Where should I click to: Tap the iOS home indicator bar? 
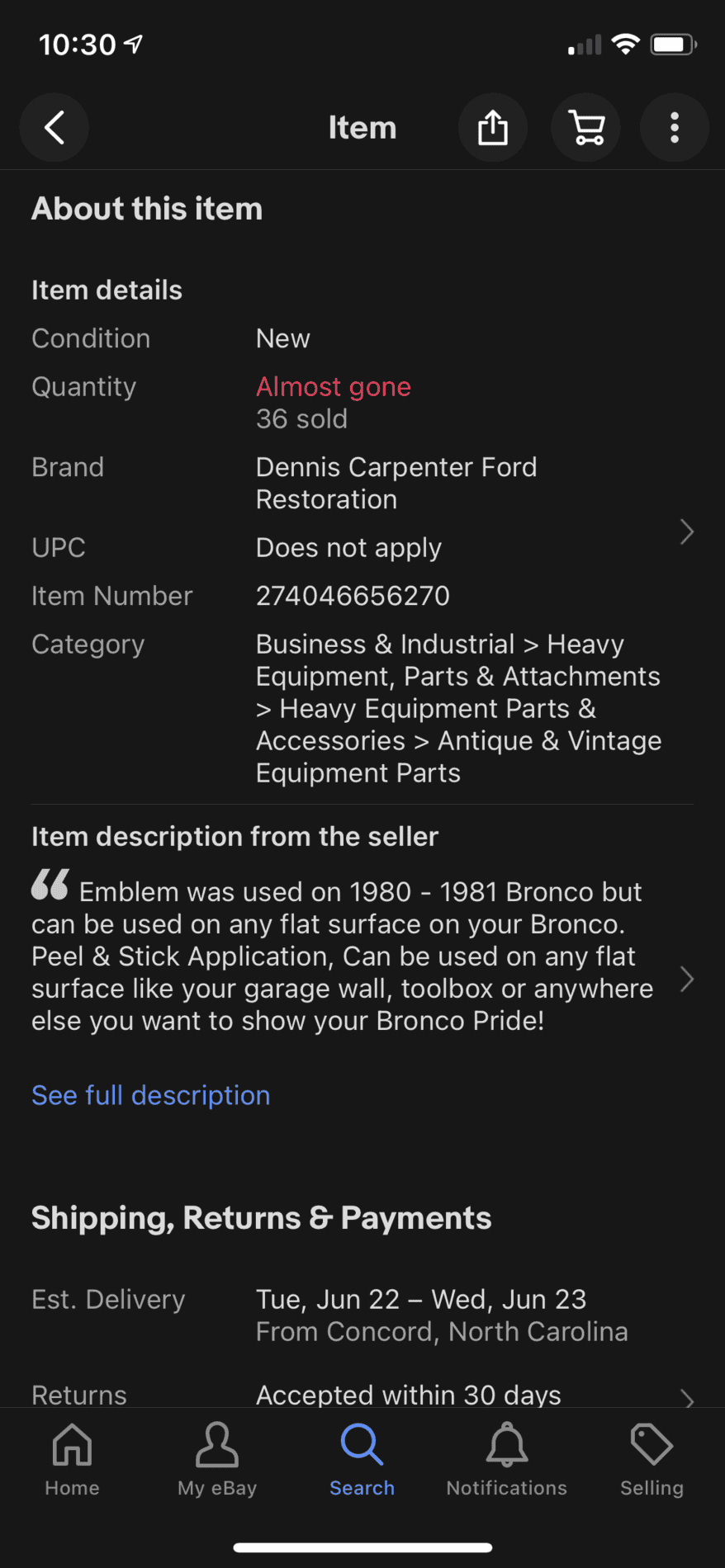362,1548
